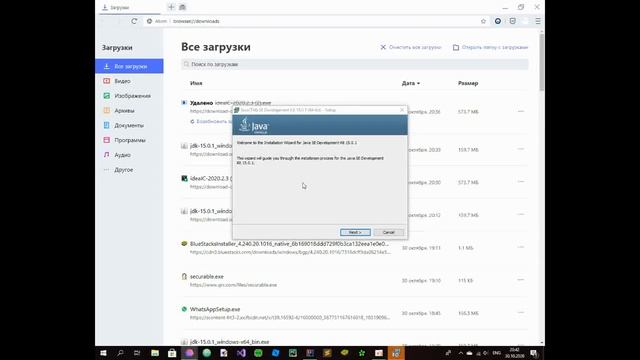The width and height of the screenshot is (640, 360).
Task: Click the Документы category icon
Action: coord(107,125)
